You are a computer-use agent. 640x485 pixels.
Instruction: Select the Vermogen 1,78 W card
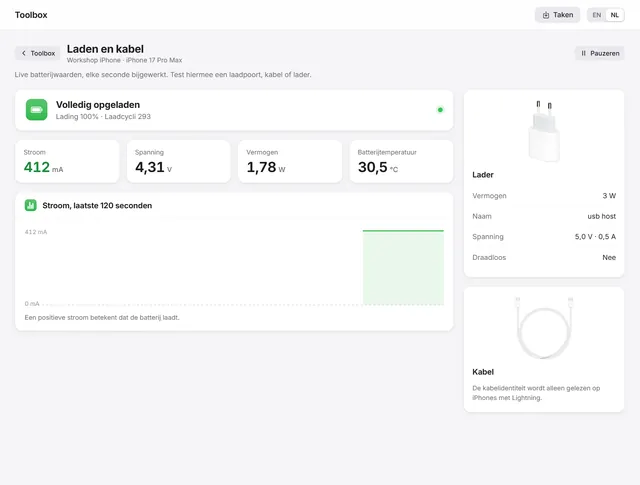[290, 162]
